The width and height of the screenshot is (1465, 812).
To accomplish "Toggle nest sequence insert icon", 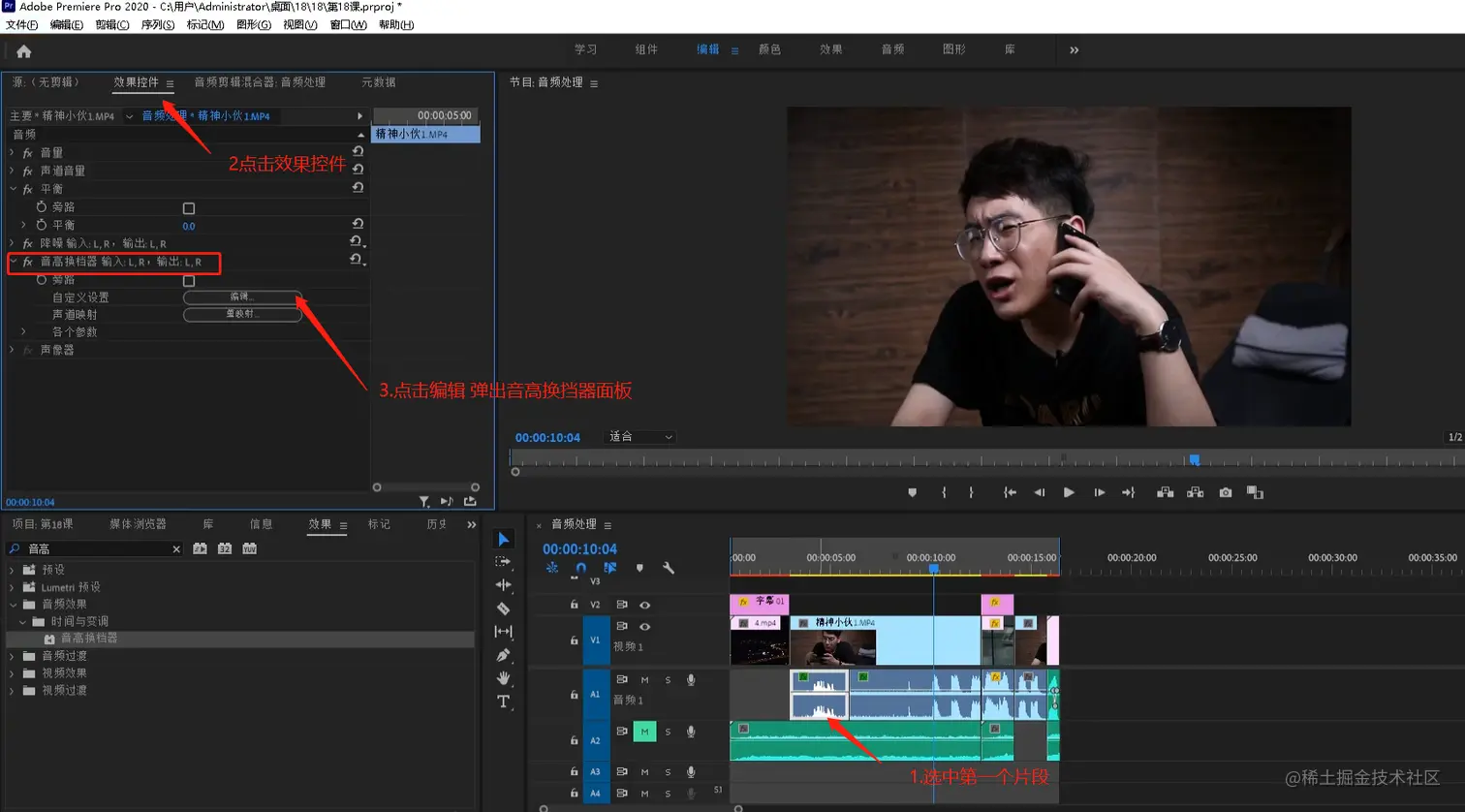I will point(551,568).
